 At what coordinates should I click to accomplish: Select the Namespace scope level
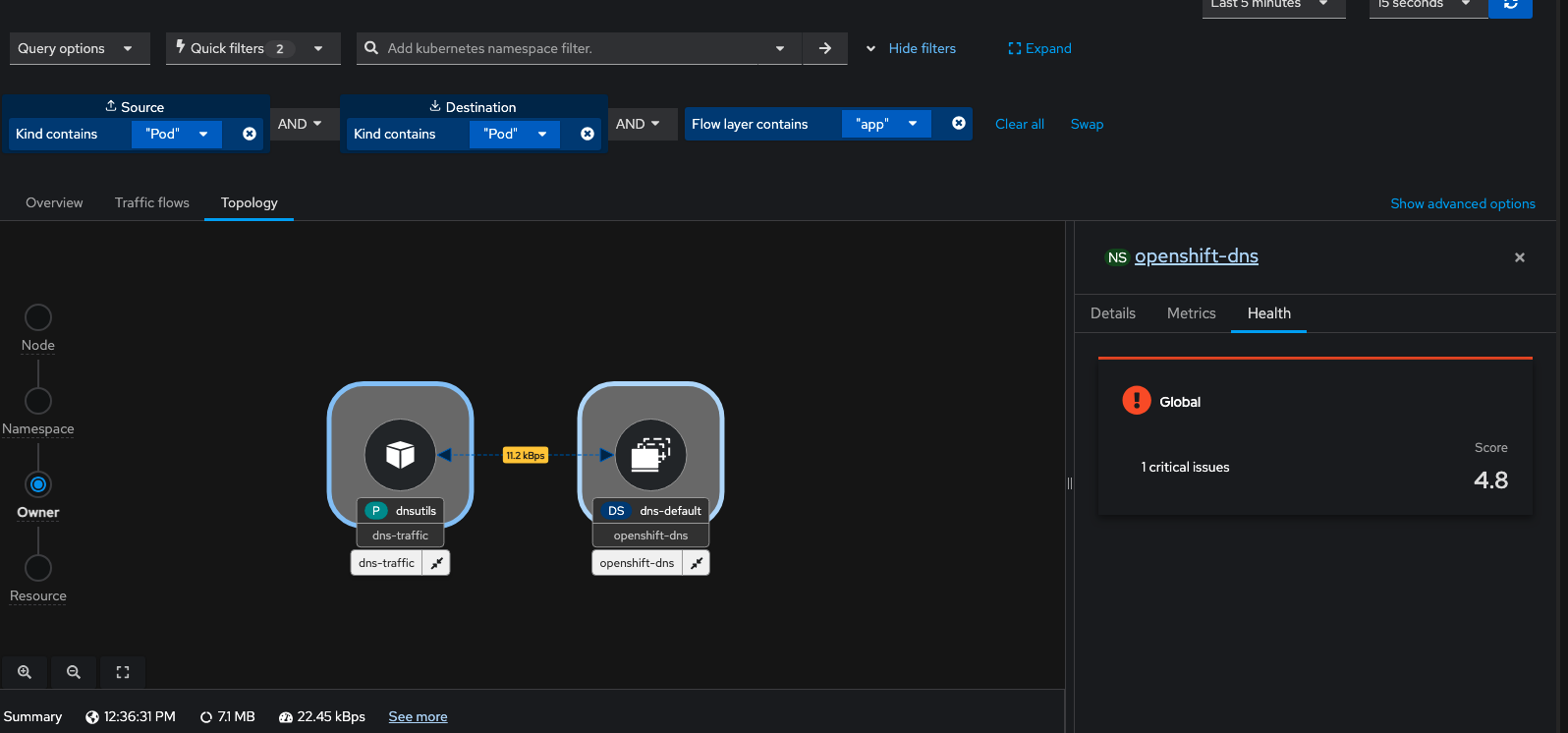(38, 401)
